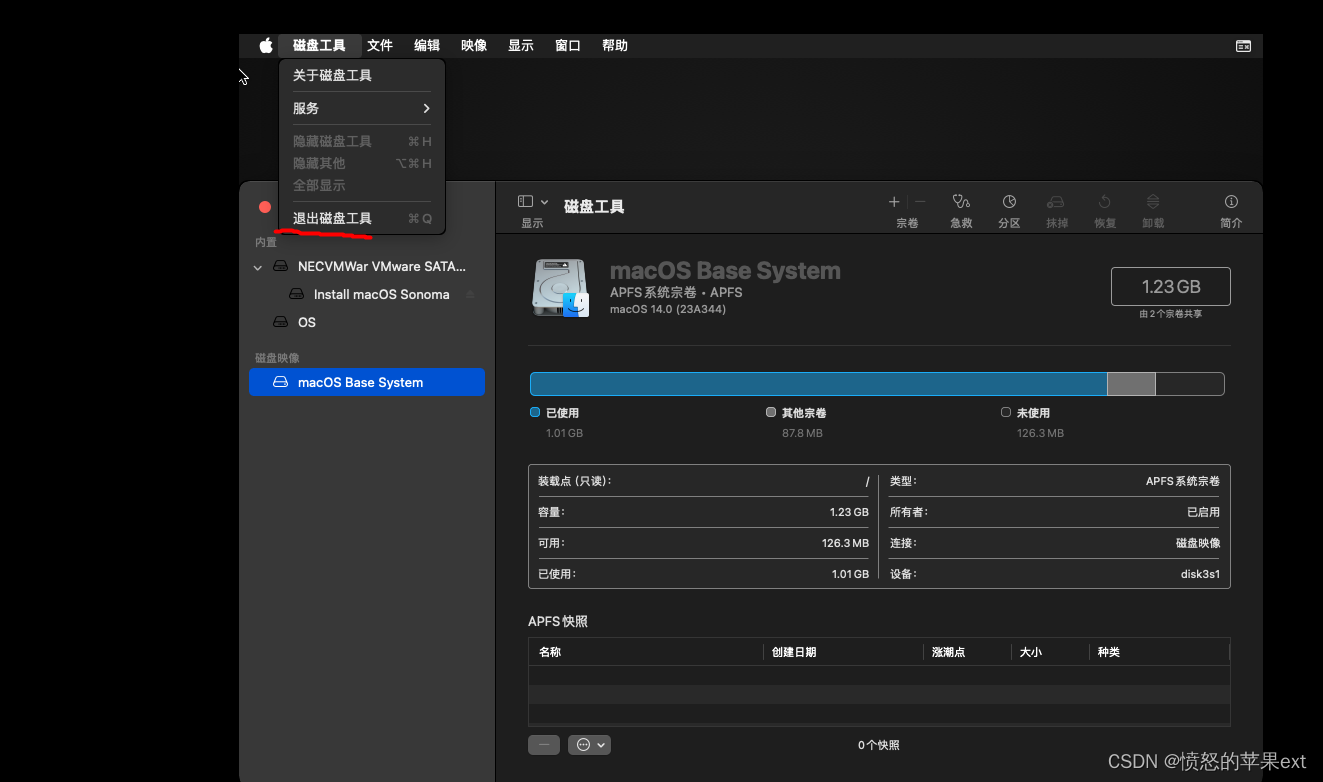
Task: Open the 文件 menu
Action: 380,45
